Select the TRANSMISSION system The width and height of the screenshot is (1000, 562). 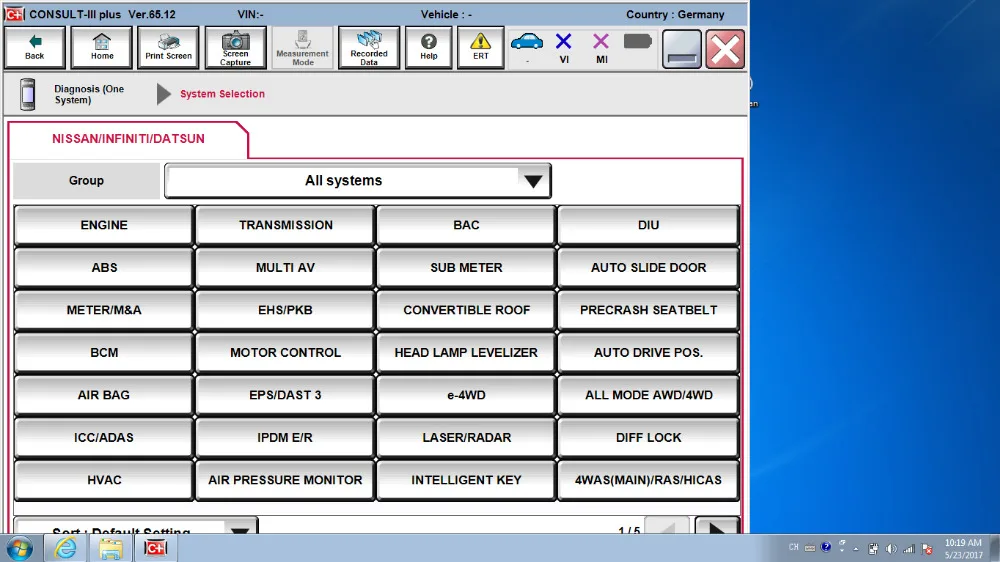[x=285, y=225]
